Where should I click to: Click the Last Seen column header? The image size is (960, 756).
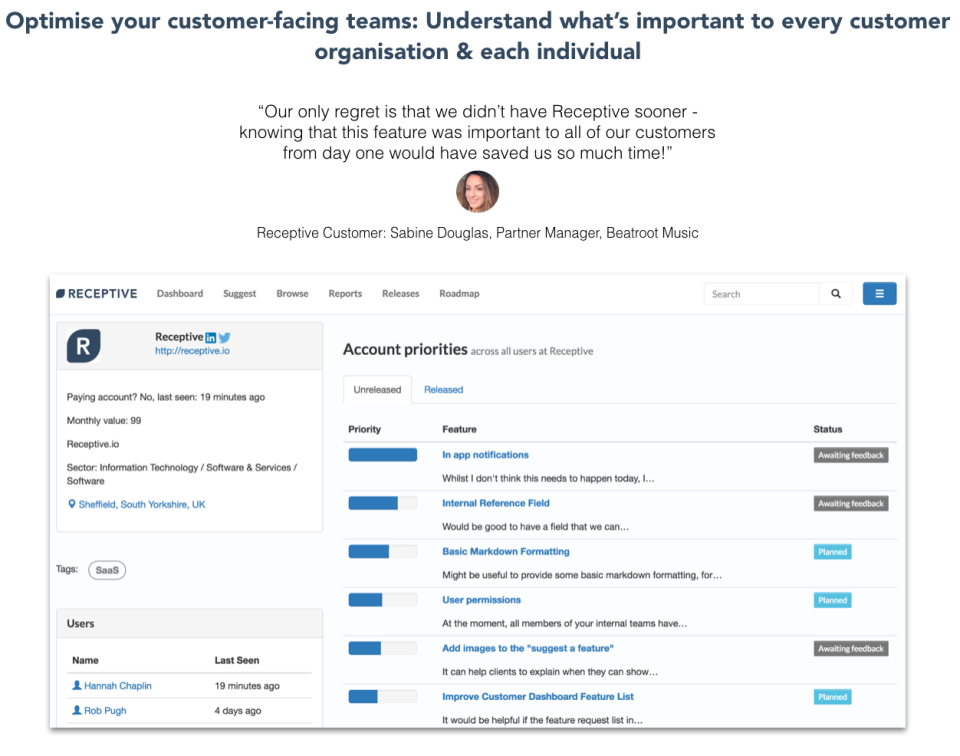tap(237, 661)
